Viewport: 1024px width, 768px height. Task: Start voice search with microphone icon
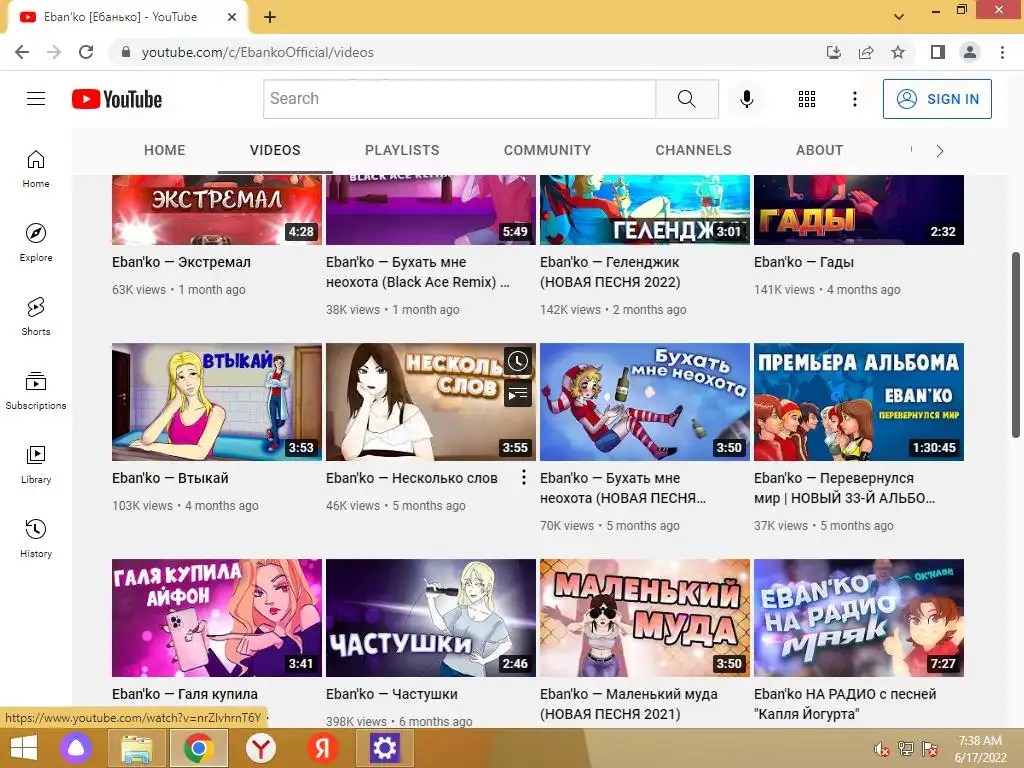point(746,99)
